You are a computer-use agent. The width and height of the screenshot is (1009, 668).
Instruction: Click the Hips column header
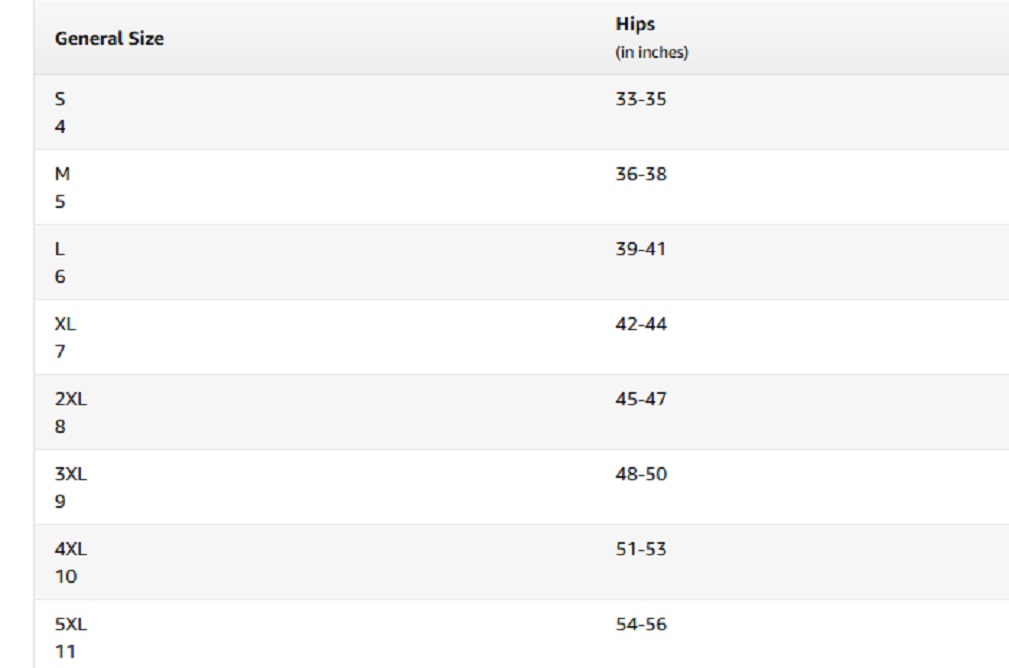(x=635, y=24)
